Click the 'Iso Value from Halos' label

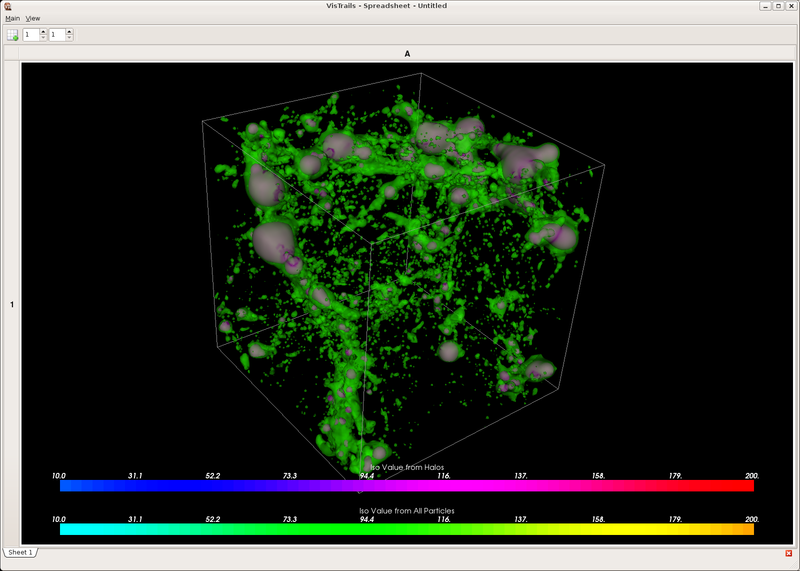(406, 467)
